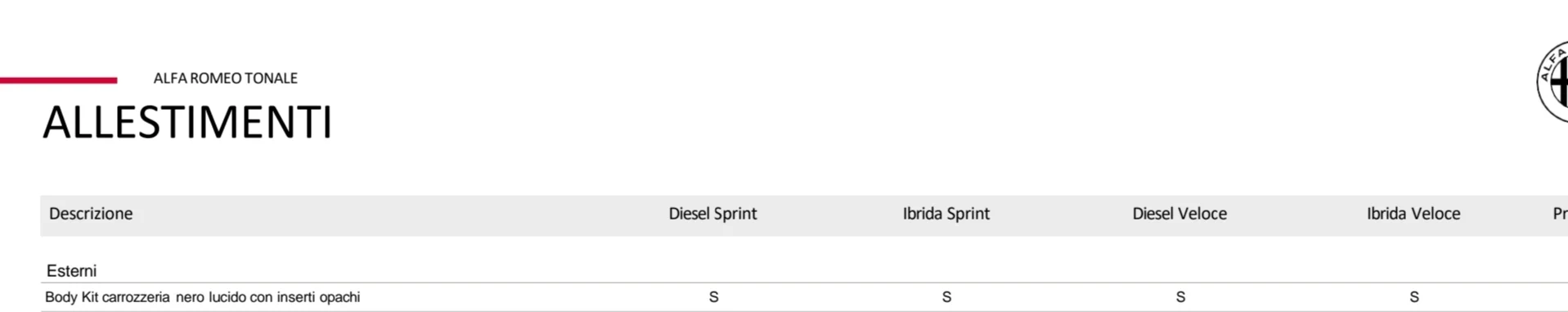Click the S value under Diesel Veloce
Screen dimensions: 1568x312
pyautogui.click(x=1180, y=297)
